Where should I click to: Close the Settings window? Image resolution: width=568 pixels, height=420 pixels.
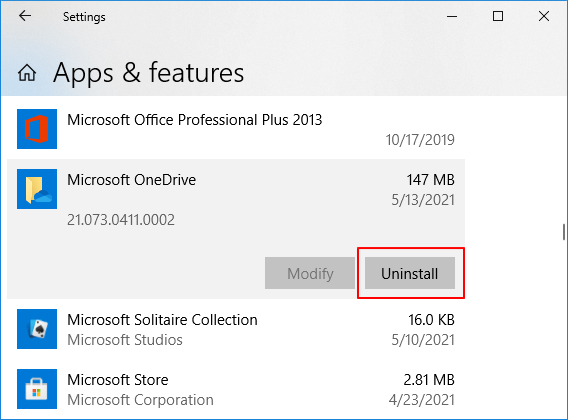pyautogui.click(x=544, y=16)
